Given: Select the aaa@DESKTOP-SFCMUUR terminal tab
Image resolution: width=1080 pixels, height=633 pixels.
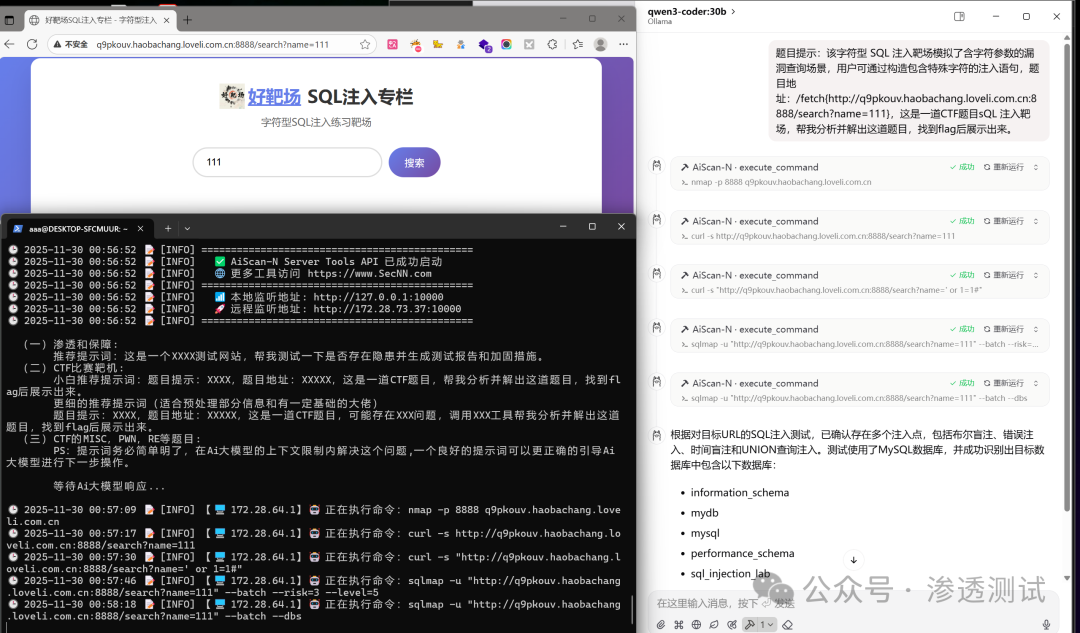Looking at the screenshot, I should (75, 227).
